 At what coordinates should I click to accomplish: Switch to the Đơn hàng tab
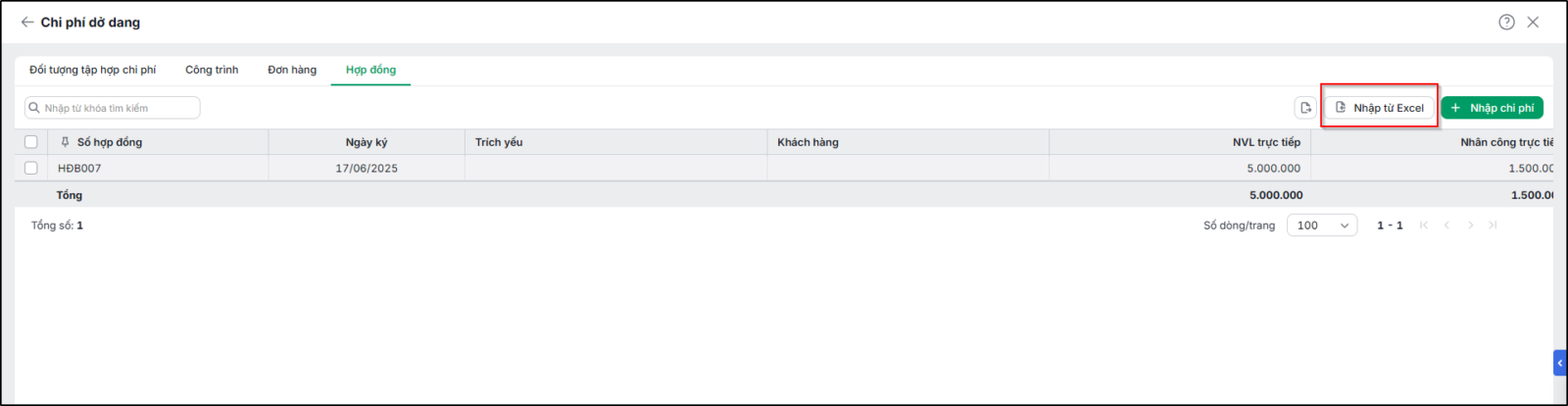[x=292, y=70]
